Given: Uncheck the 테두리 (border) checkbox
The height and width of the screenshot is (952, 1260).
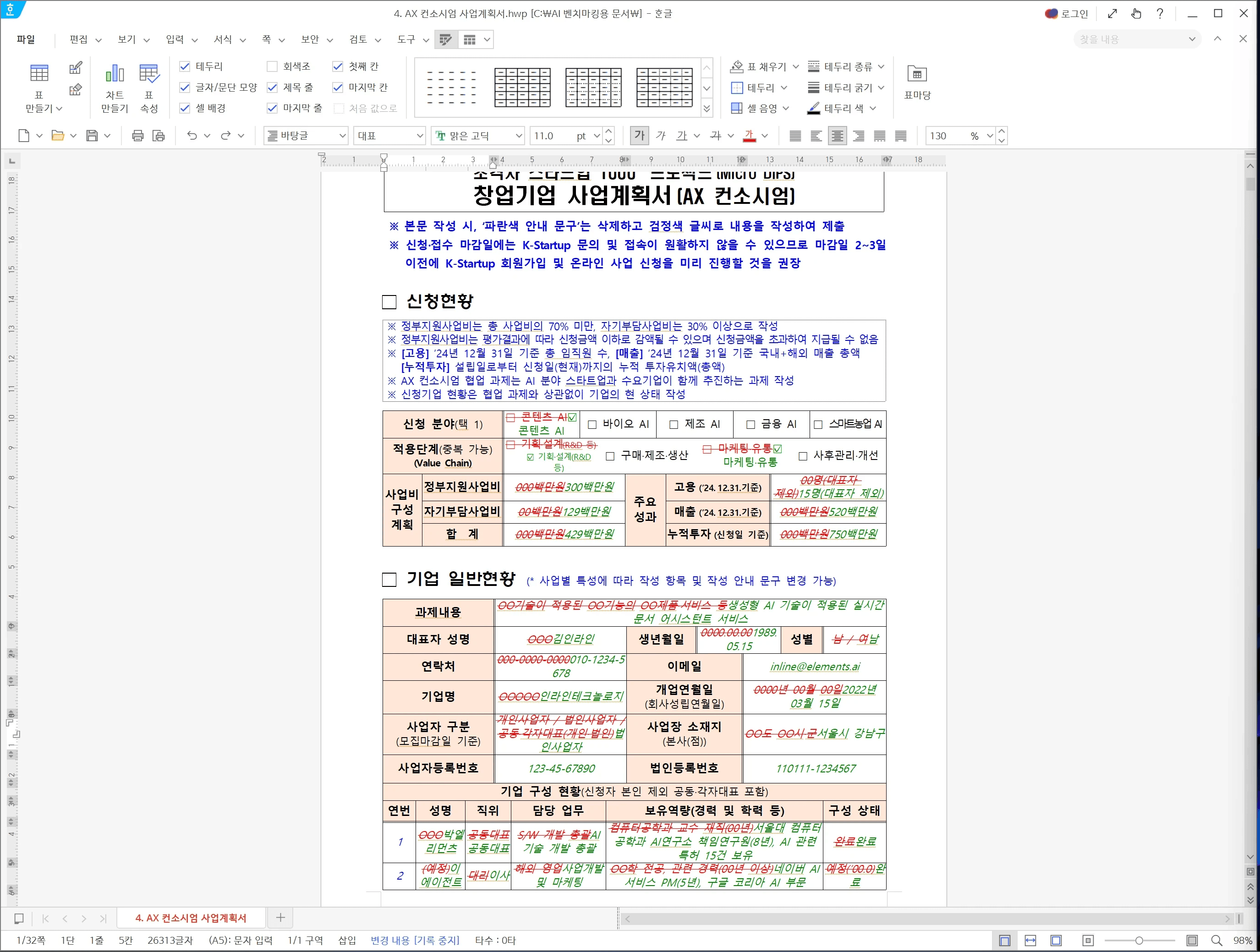Looking at the screenshot, I should (185, 66).
